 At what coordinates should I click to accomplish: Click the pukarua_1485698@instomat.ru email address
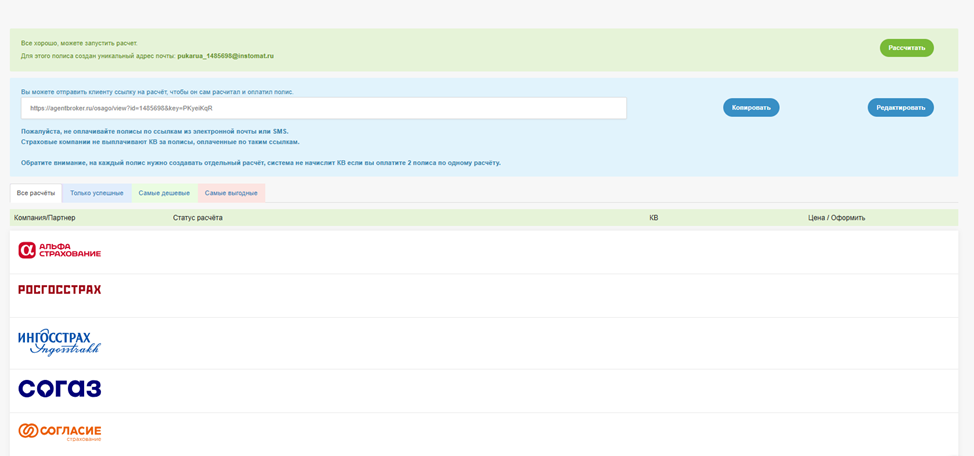[x=225, y=56]
